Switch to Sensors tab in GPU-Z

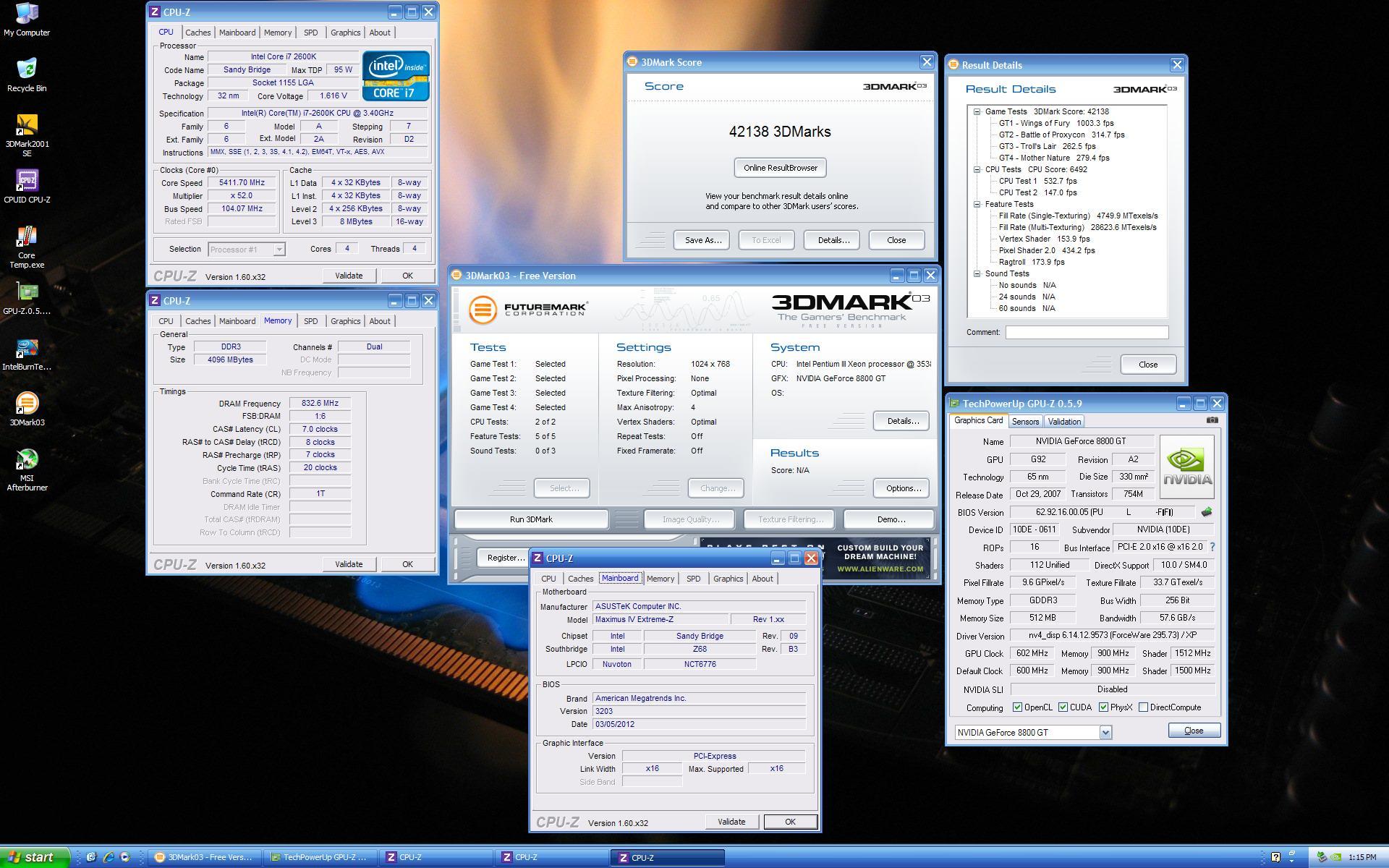click(1025, 422)
